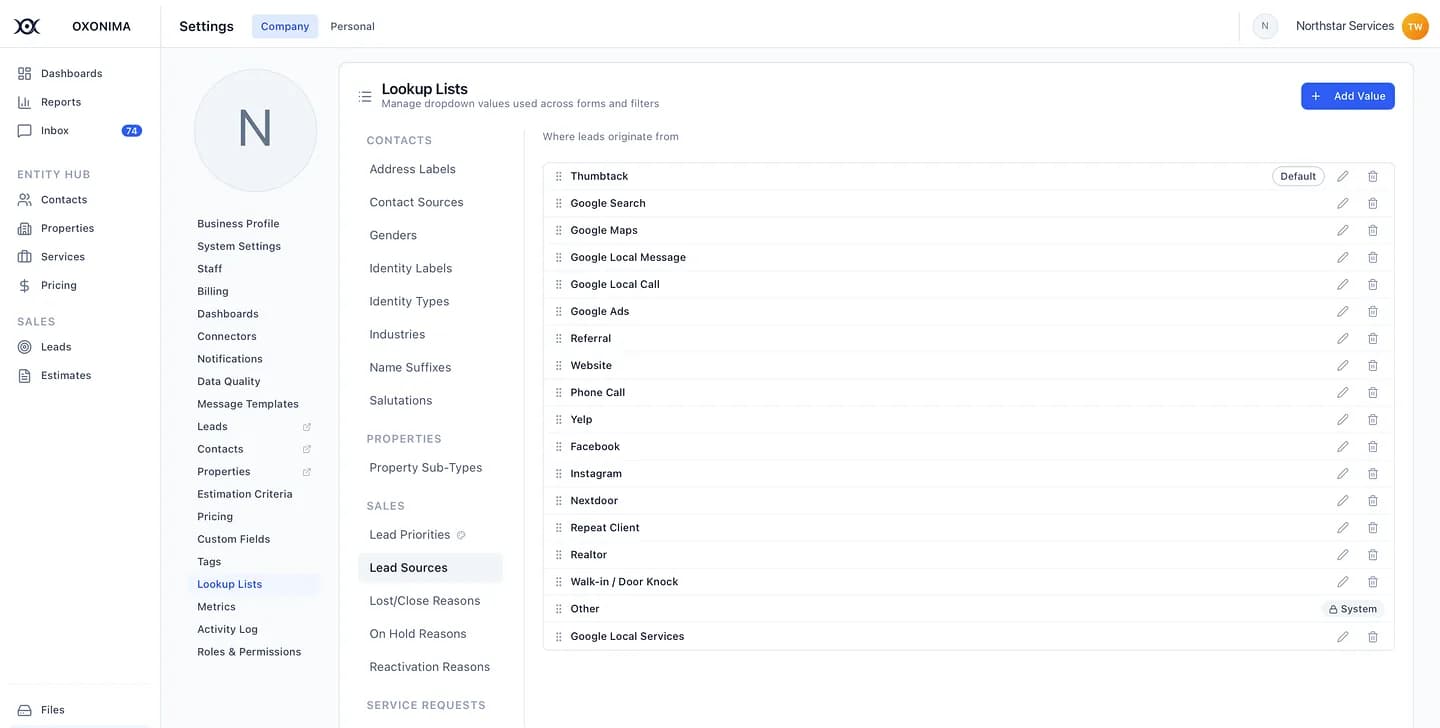1440x728 pixels.
Task: Switch to the Personal tab
Action: point(353,26)
